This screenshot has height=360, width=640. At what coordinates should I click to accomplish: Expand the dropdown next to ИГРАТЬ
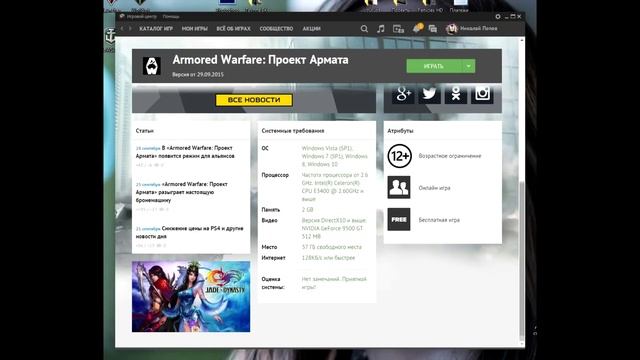click(469, 66)
